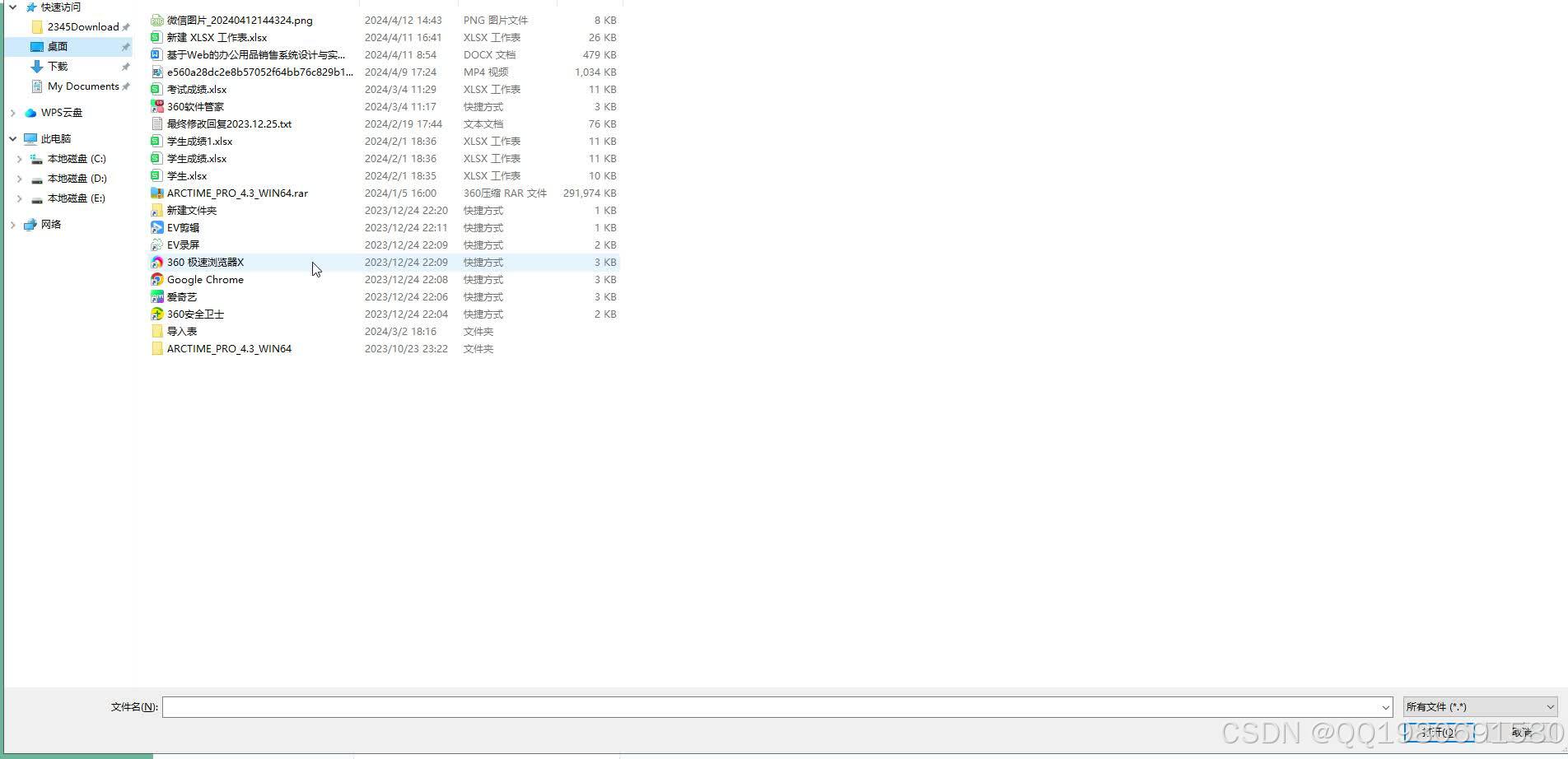Click the 2024/1/5 16:00 date cell
The image size is (1568, 759).
pos(400,193)
